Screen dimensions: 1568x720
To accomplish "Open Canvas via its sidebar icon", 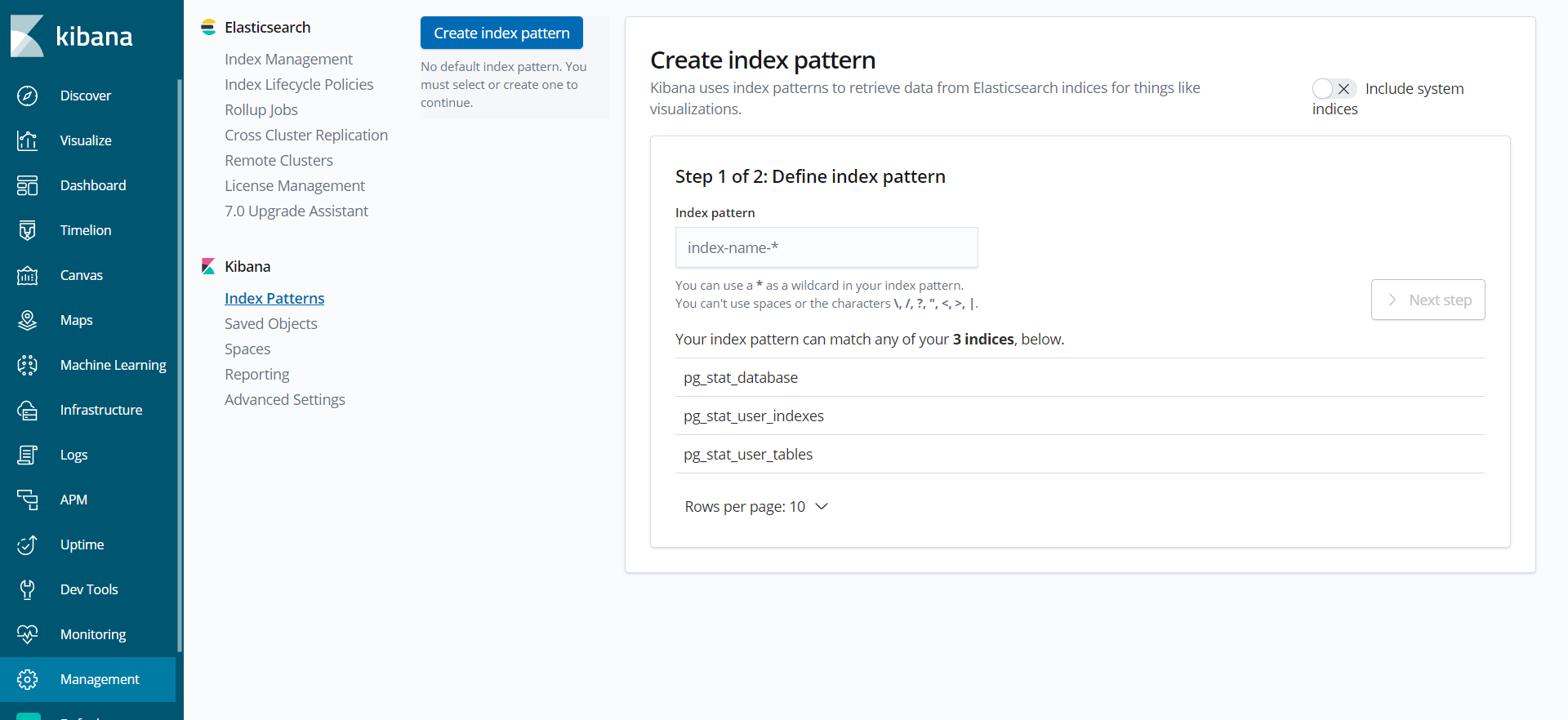I will point(27,275).
